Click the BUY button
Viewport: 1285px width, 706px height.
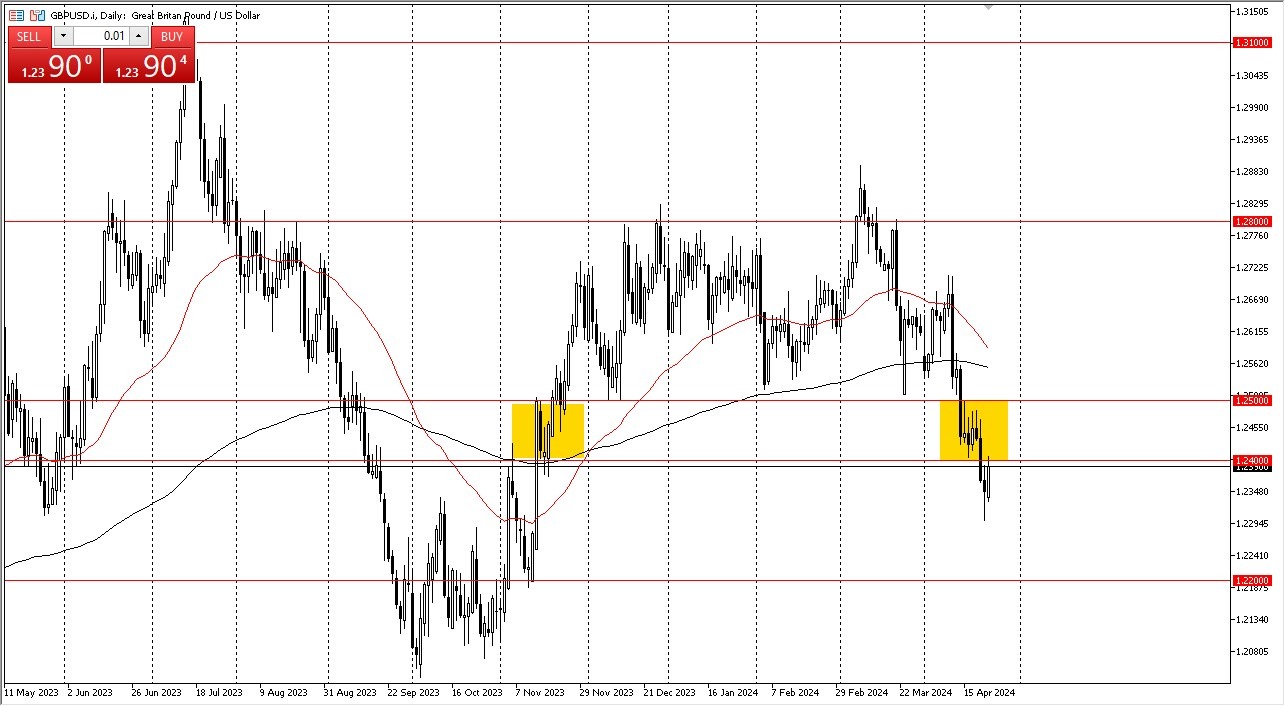pyautogui.click(x=171, y=37)
